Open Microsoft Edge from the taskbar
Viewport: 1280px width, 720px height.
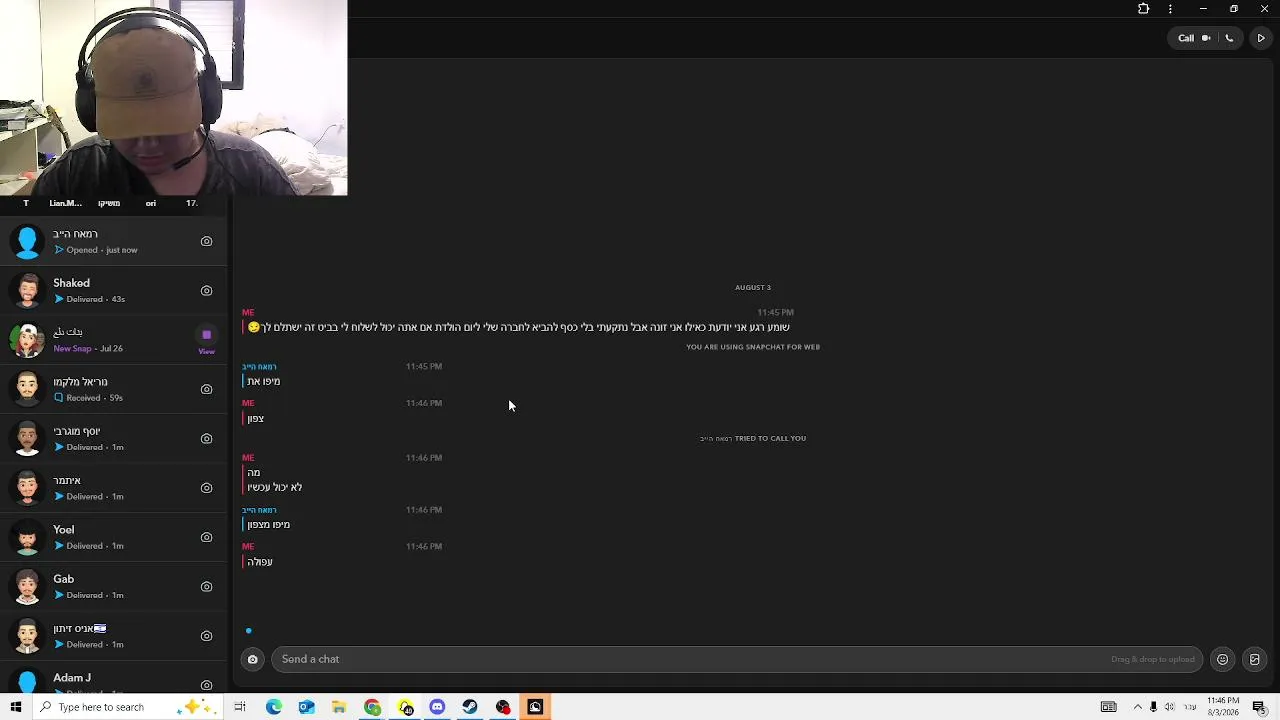point(274,707)
